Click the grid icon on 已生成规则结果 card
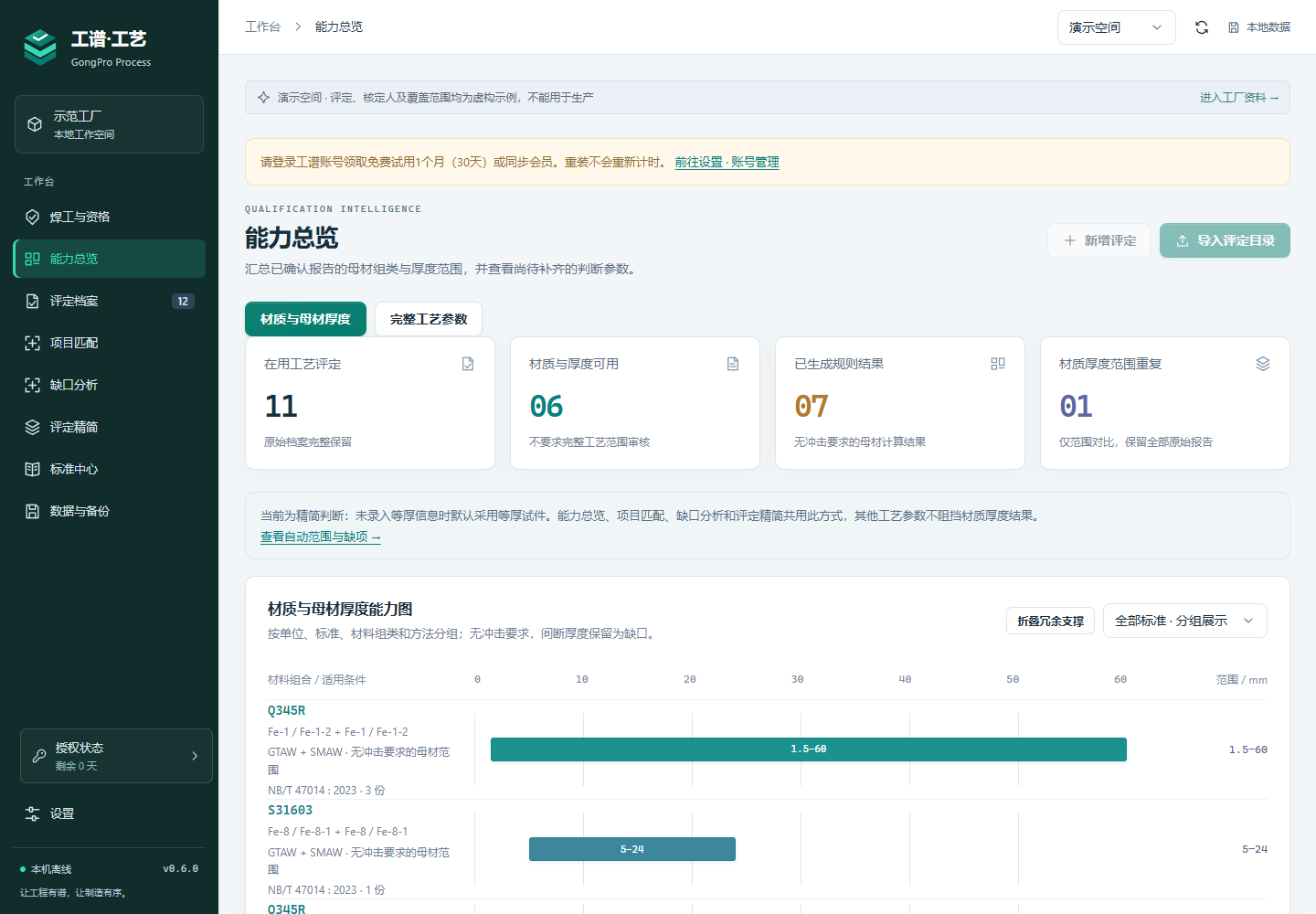Image resolution: width=1316 pixels, height=914 pixels. pyautogui.click(x=998, y=364)
